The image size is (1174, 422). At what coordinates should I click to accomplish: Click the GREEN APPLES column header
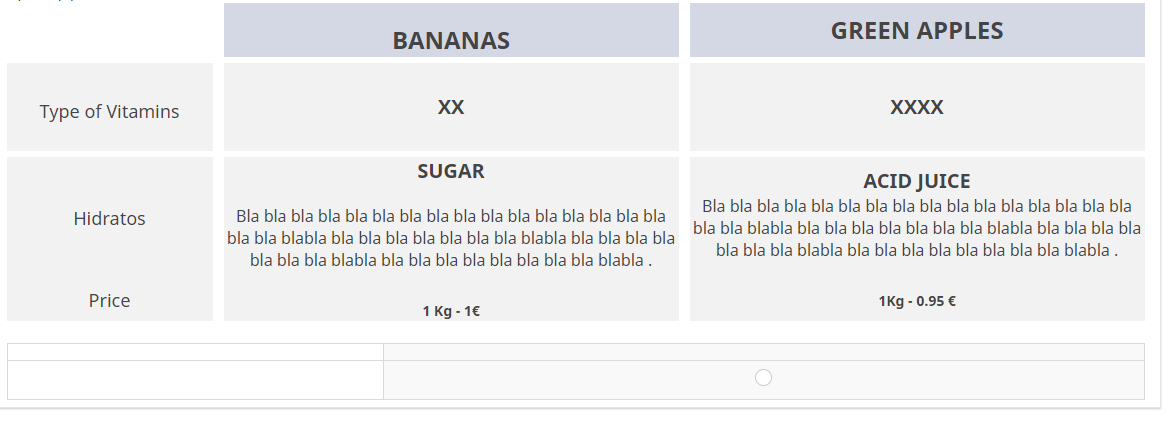917,31
